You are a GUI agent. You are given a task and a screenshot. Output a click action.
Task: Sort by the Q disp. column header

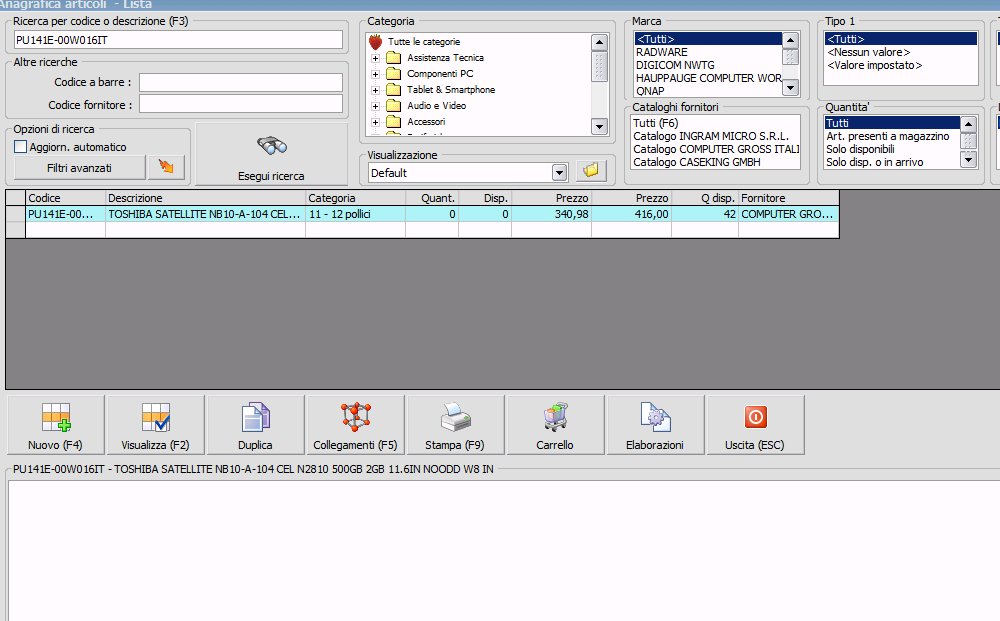tap(705, 198)
